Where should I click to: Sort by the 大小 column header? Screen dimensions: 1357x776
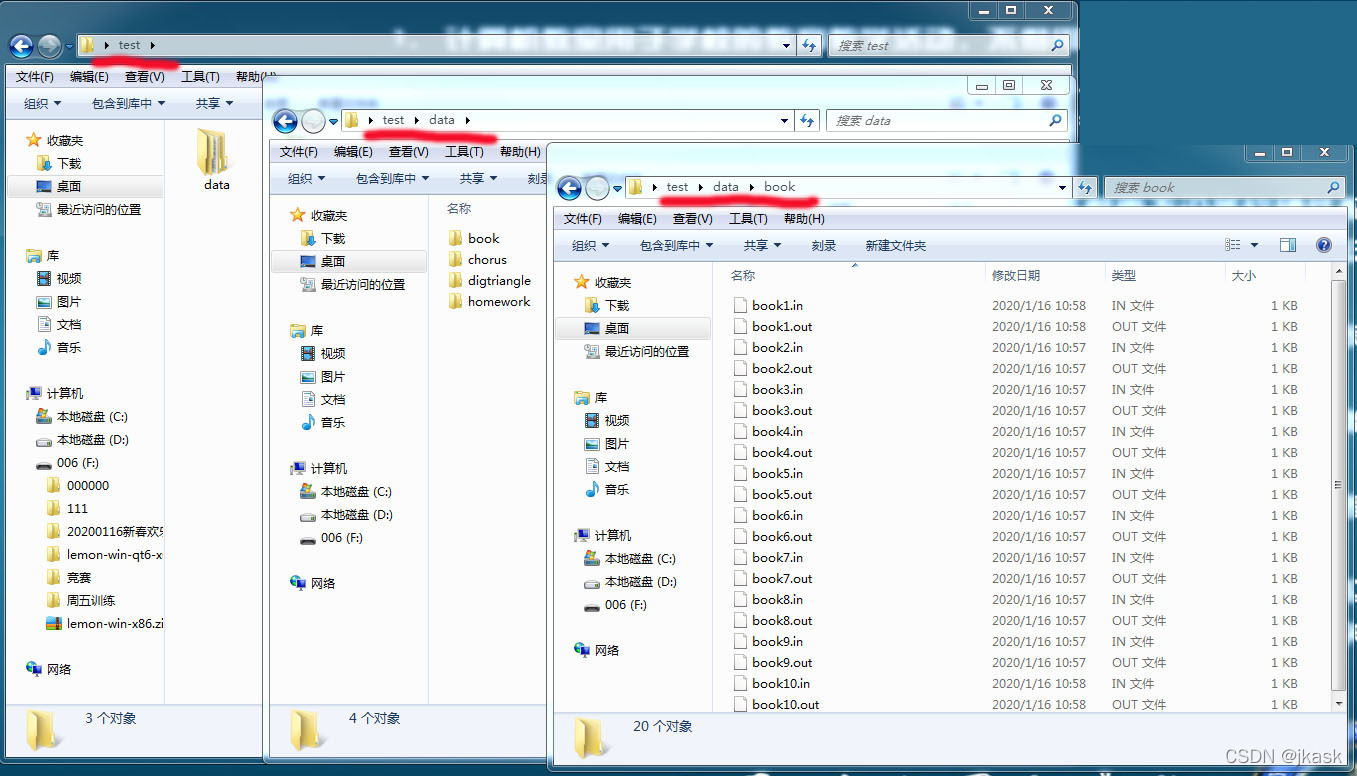(x=1244, y=275)
